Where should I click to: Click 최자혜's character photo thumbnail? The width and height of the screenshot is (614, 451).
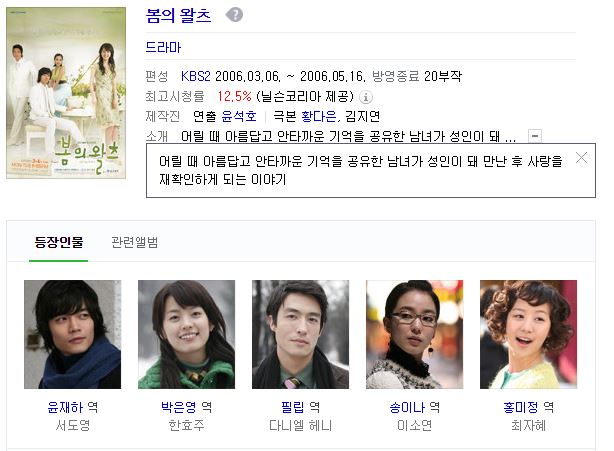coord(528,334)
